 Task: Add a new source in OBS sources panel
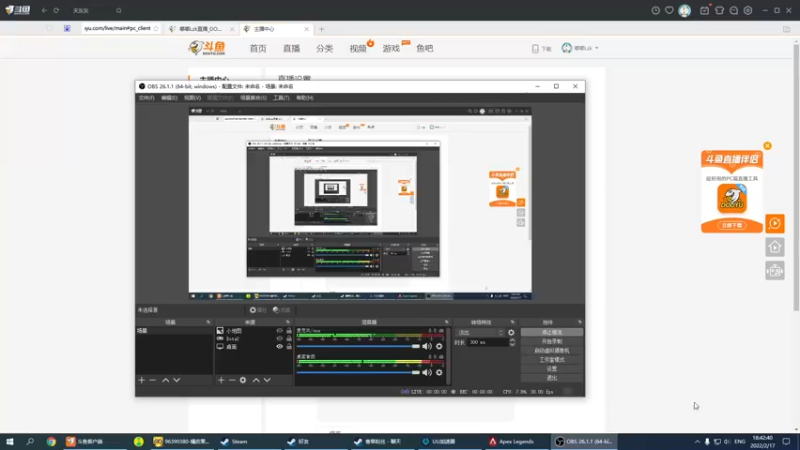(221, 380)
